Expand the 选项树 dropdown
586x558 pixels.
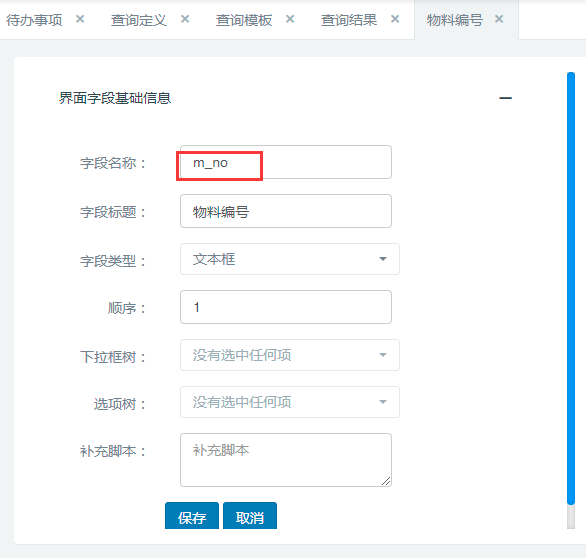(x=290, y=402)
